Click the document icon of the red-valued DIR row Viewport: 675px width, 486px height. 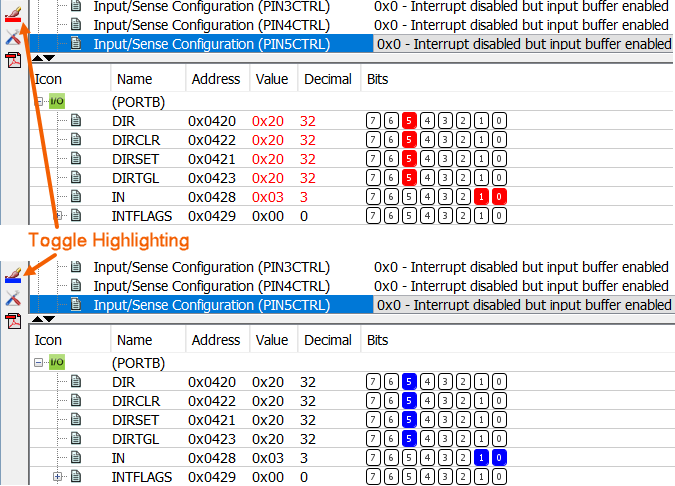(x=76, y=121)
